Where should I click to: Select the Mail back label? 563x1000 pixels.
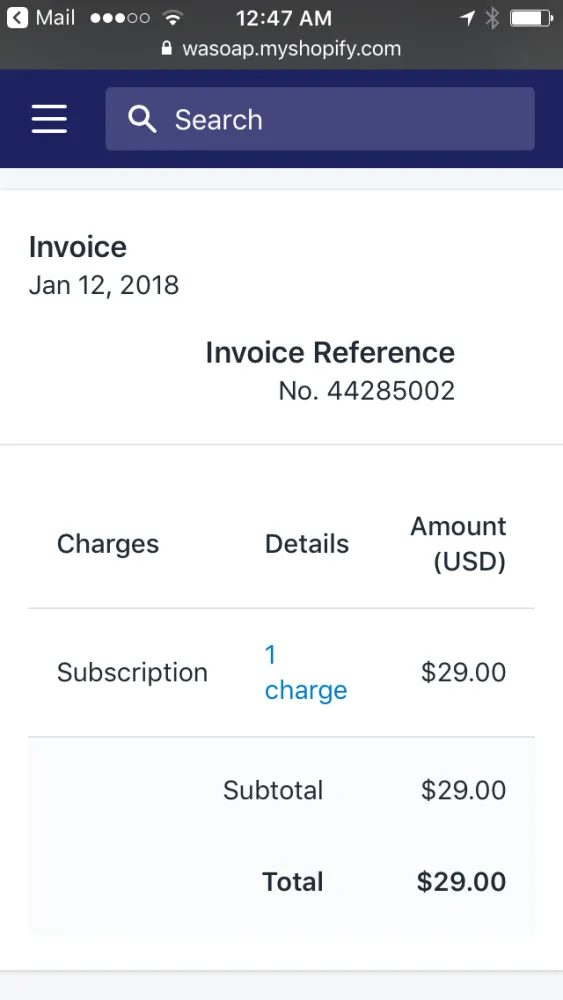click(x=55, y=17)
